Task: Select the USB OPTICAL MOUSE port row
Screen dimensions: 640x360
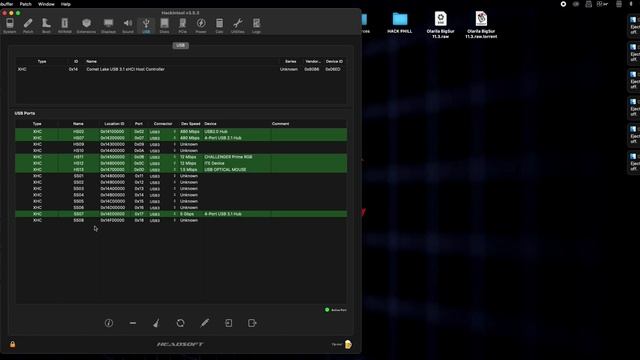Action: [181, 170]
